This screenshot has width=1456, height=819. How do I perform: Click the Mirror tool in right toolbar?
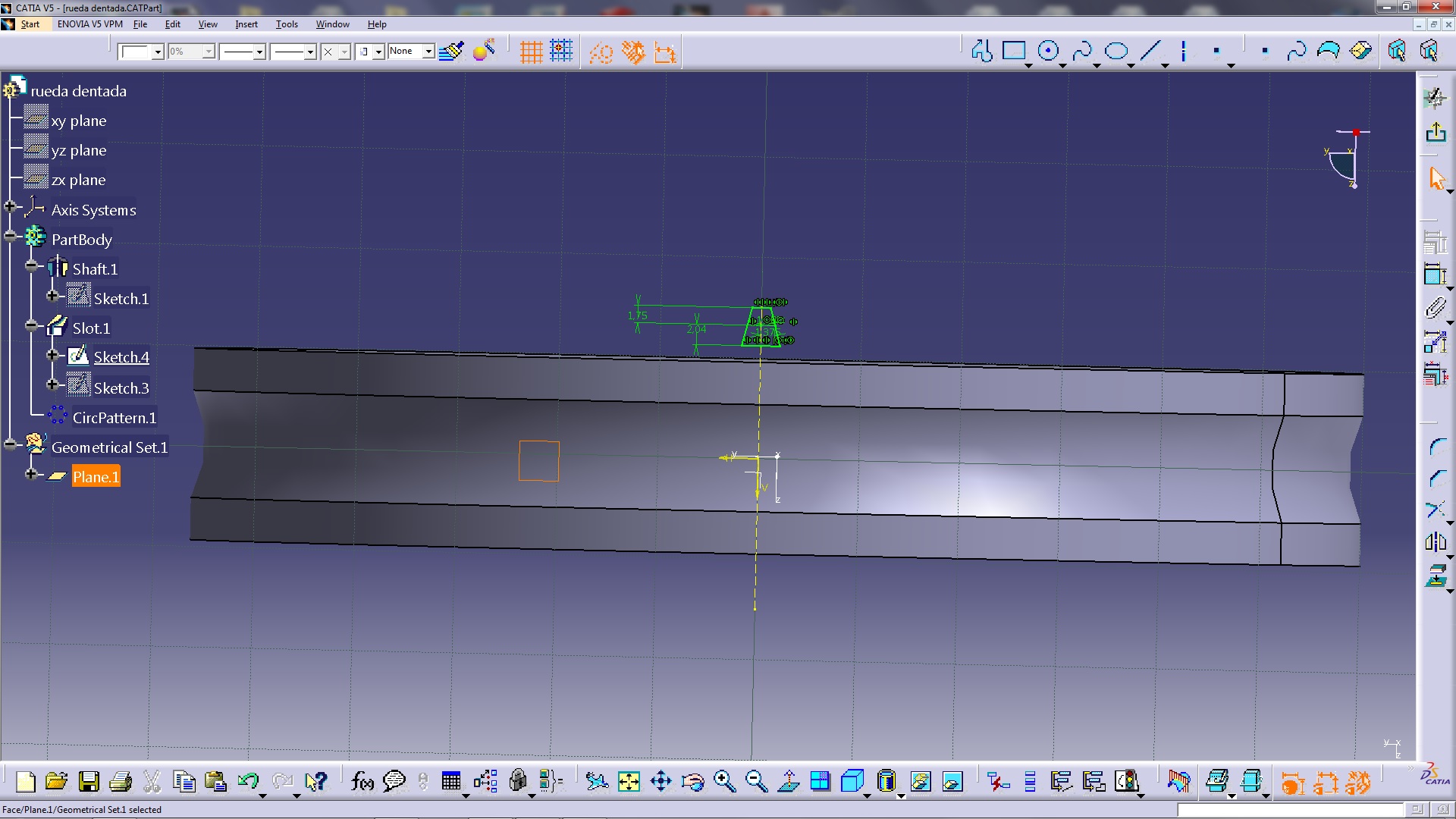[1436, 541]
